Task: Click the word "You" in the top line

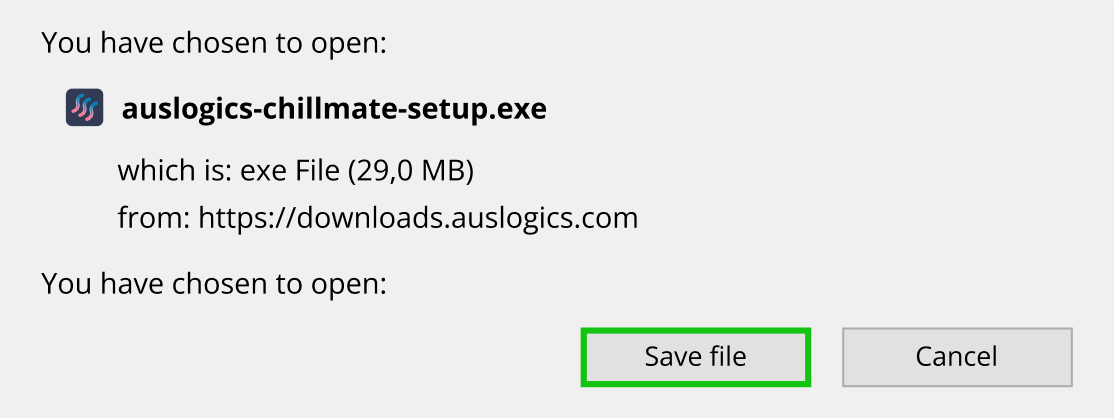Action: click(62, 43)
